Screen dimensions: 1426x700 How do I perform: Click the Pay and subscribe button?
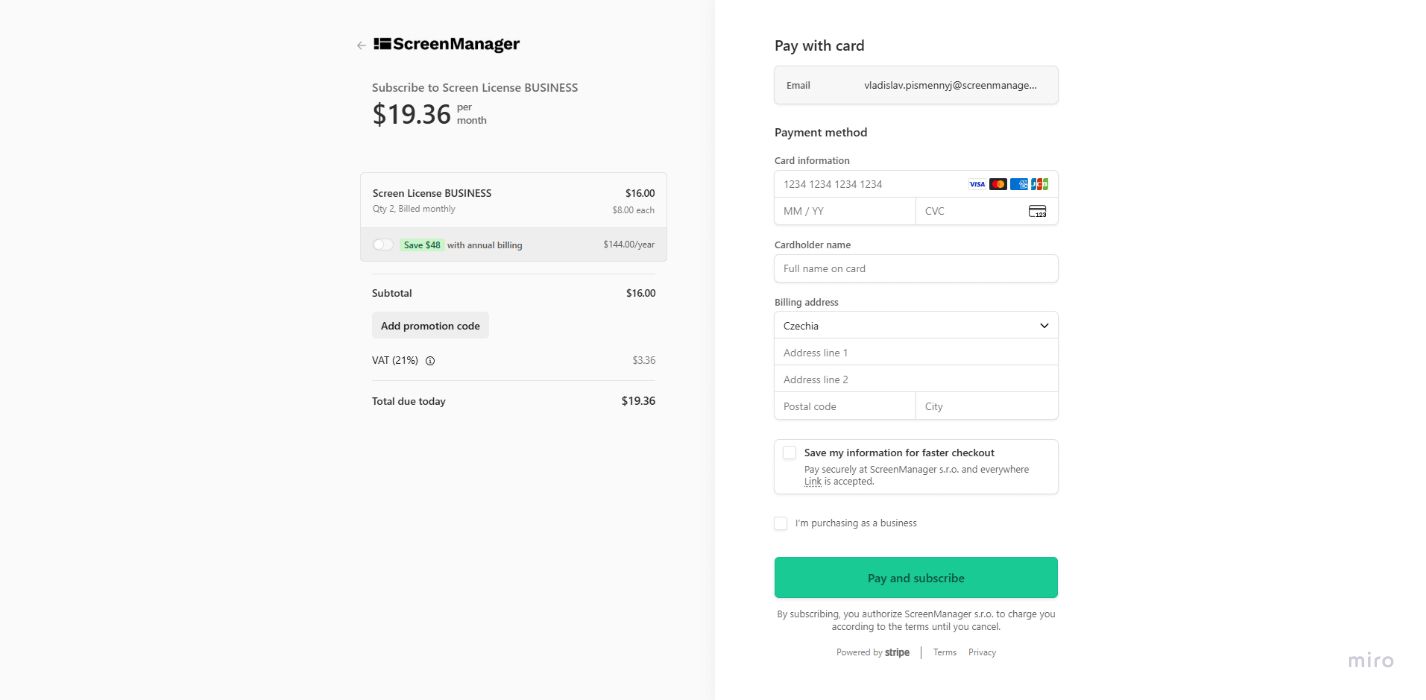[915, 578]
